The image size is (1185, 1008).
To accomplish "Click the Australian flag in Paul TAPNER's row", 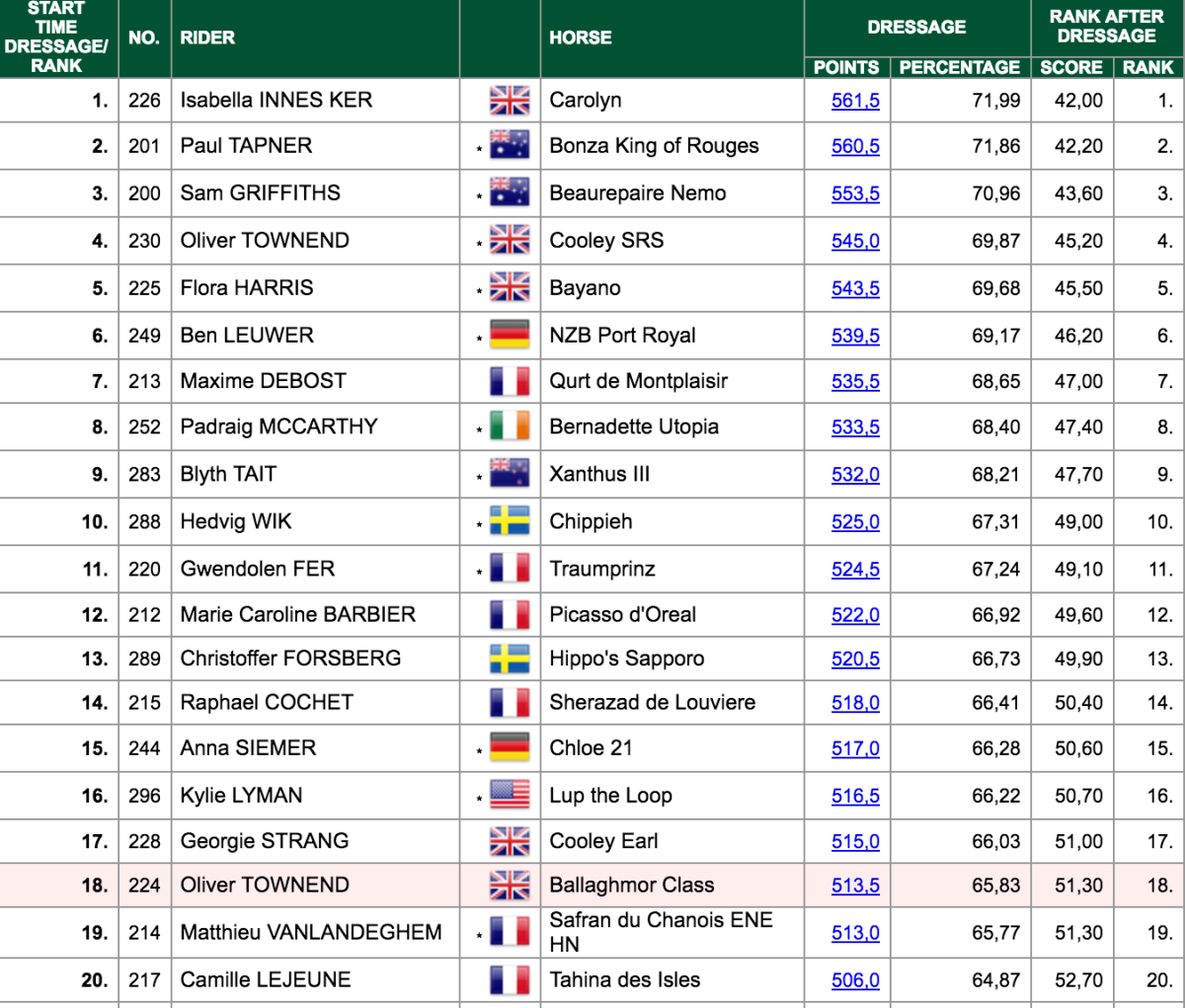I will (510, 146).
